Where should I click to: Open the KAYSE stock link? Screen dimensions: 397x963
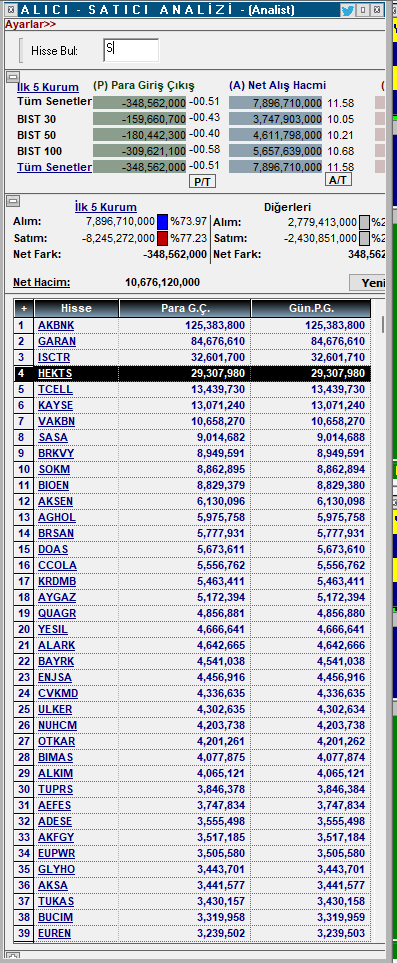pyautogui.click(x=55, y=405)
